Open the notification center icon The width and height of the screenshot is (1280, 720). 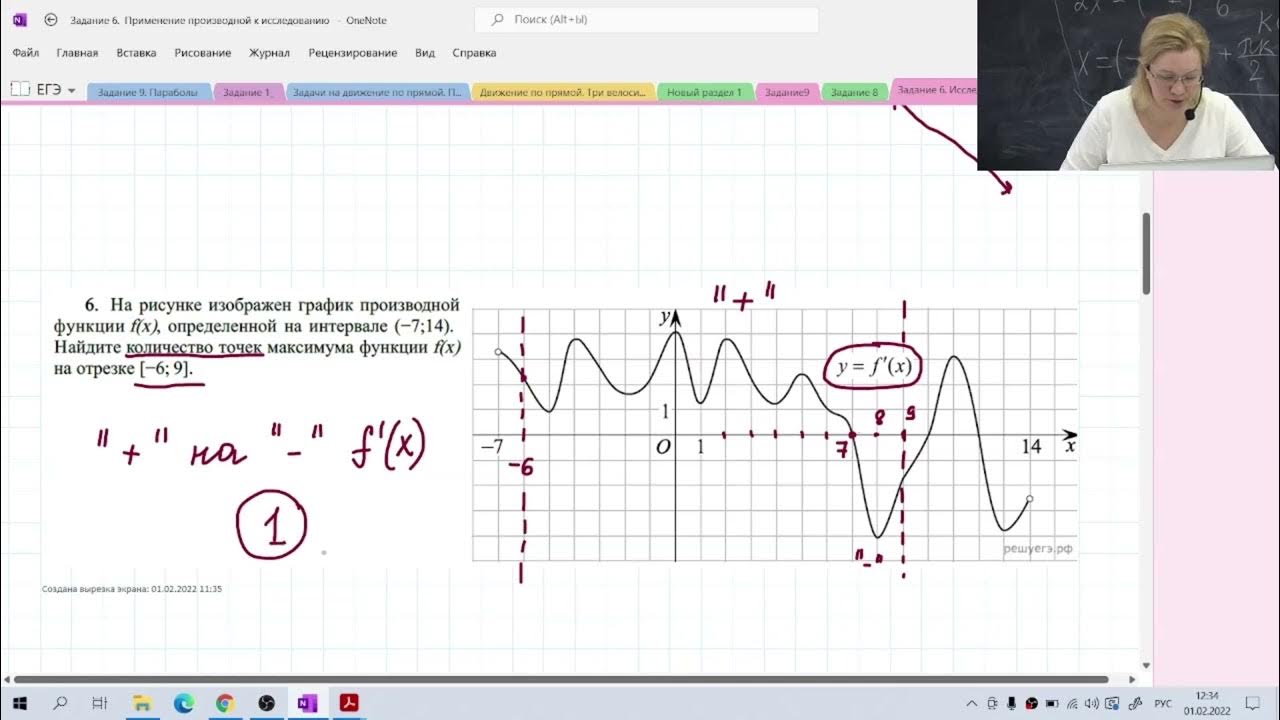pyautogui.click(x=1252, y=703)
